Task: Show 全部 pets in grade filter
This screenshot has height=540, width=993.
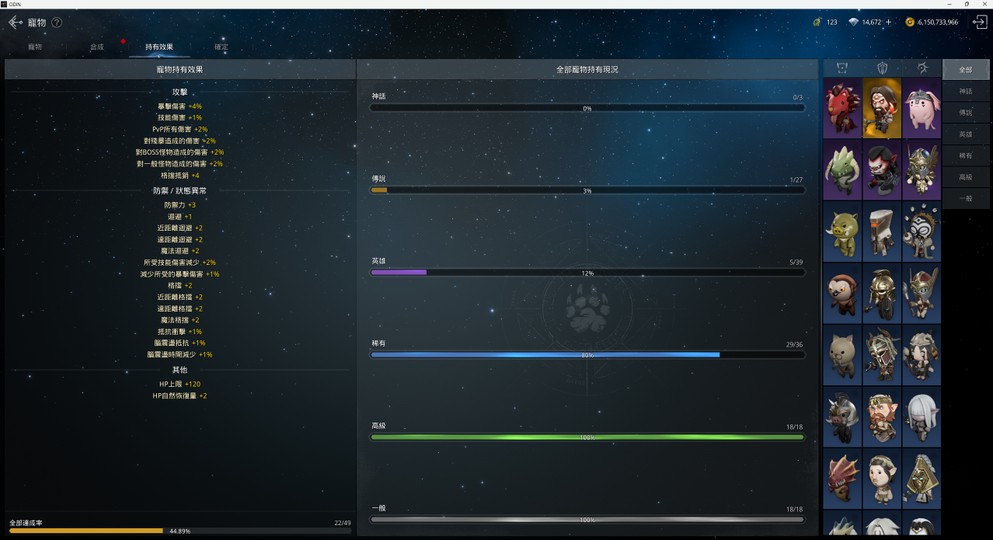Action: (x=965, y=70)
